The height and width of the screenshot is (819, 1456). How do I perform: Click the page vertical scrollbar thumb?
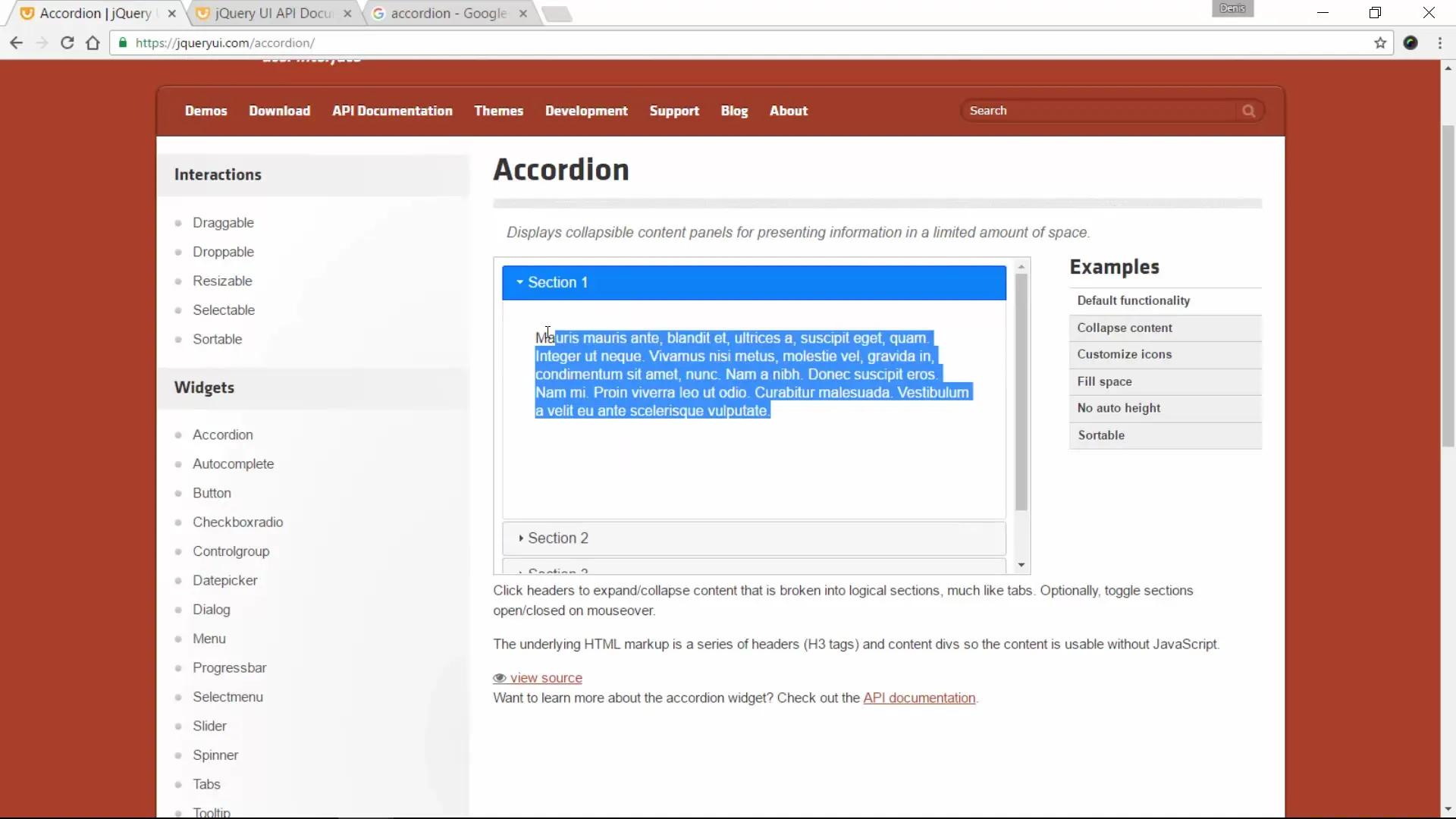pyautogui.click(x=1448, y=288)
